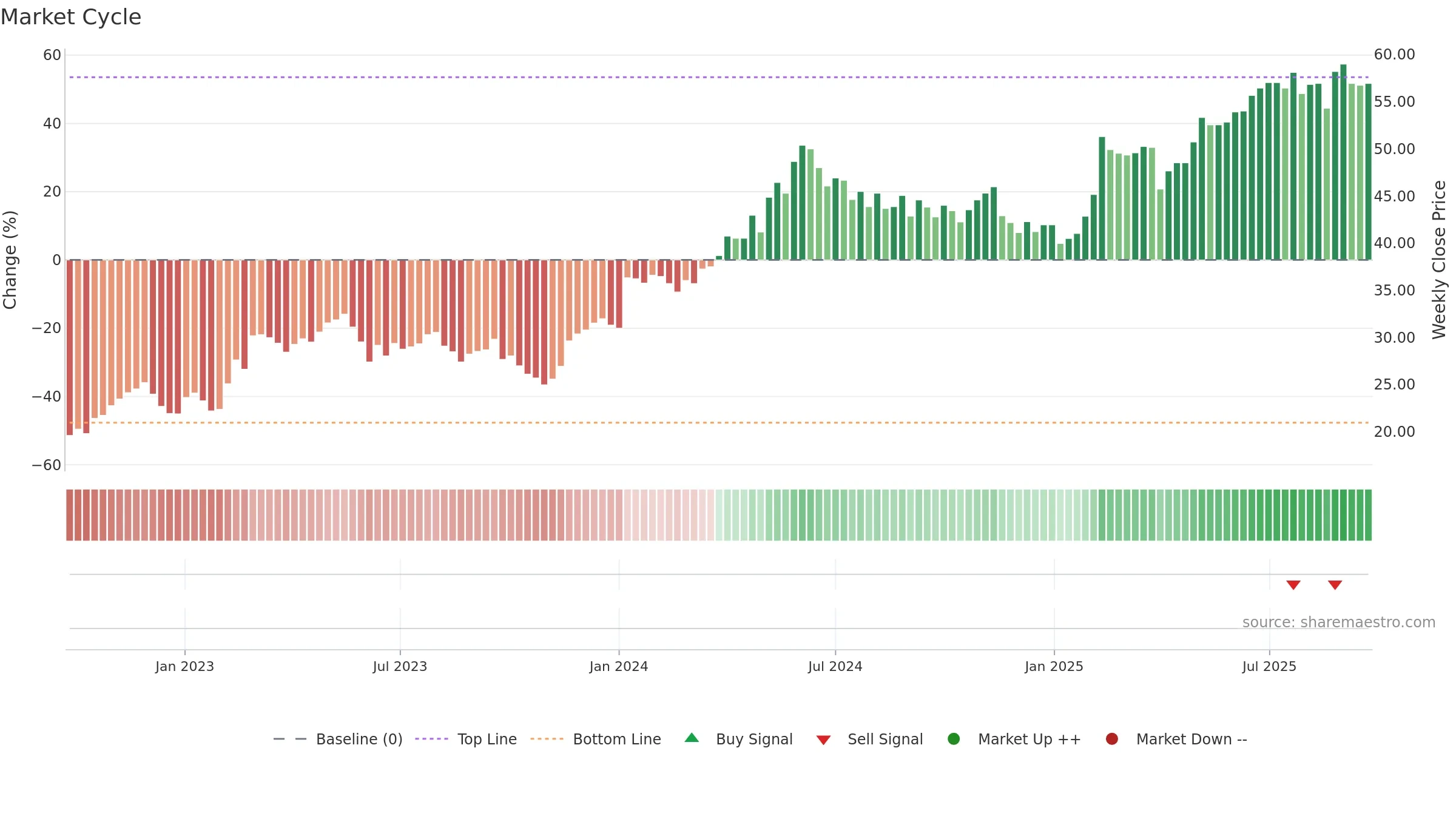
Task: Click the Jul 2023 axis label
Action: point(400,666)
